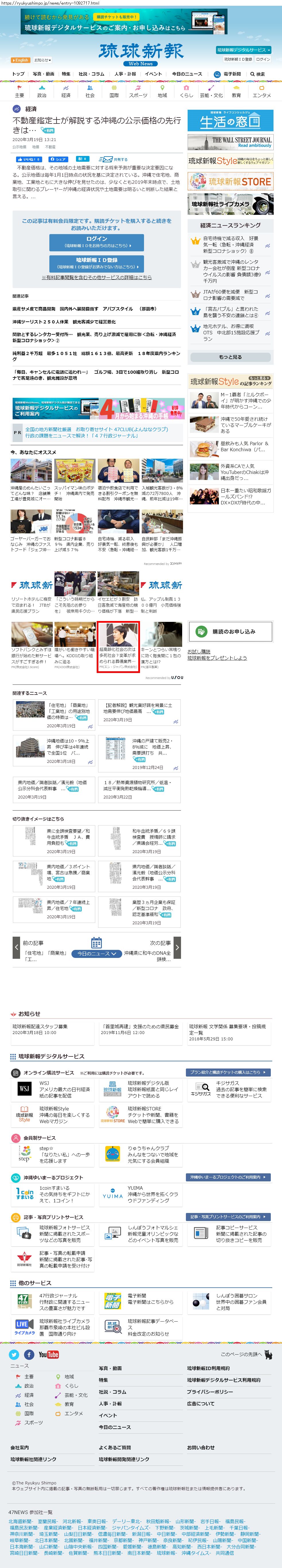Open the Wall Street Journal banner
Image resolution: width=282 pixels, height=1568 pixels.
click(230, 142)
